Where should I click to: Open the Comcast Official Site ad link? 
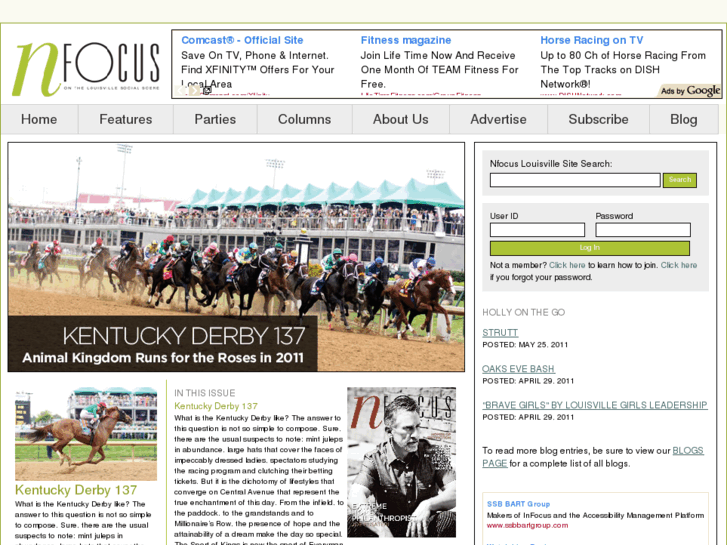click(x=242, y=40)
